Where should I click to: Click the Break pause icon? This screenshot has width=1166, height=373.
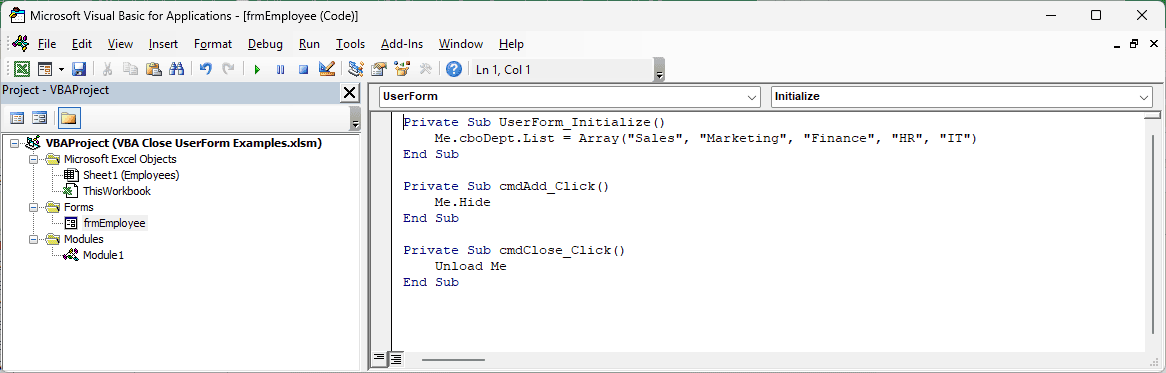click(280, 69)
